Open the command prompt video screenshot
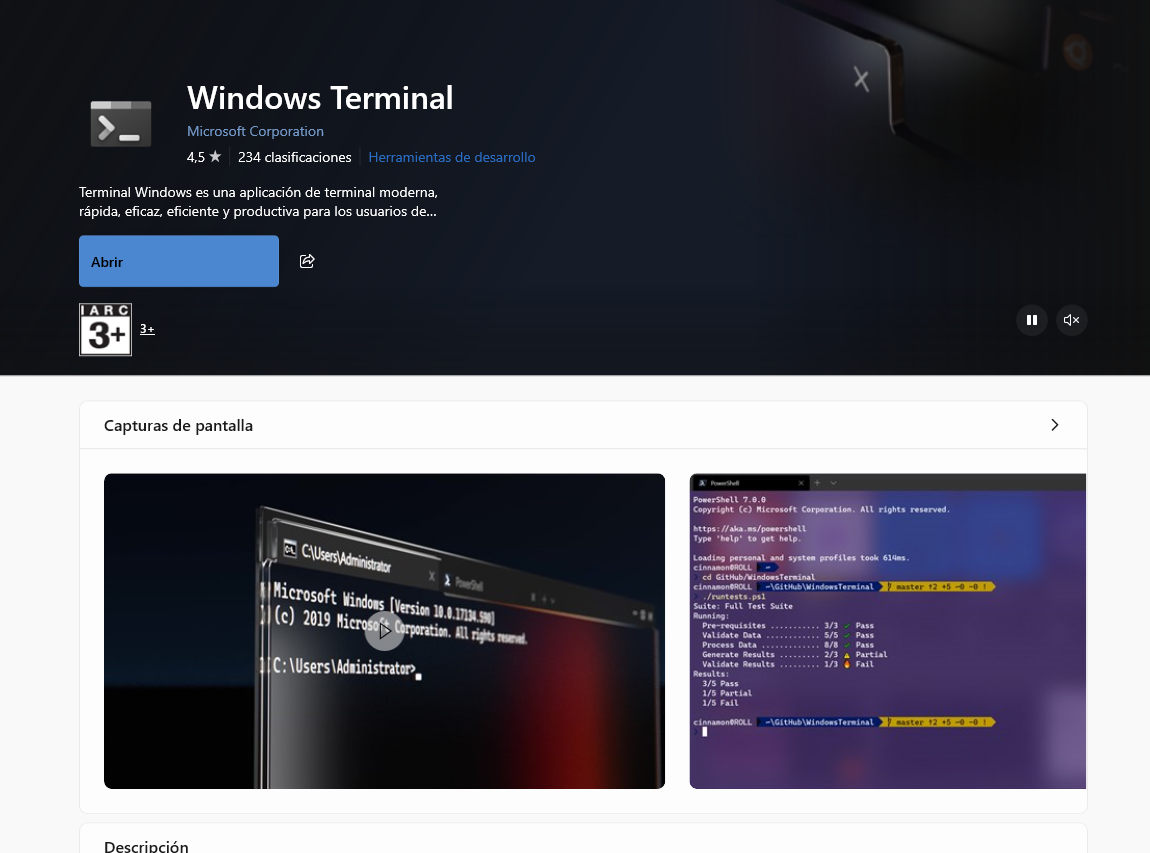 [384, 631]
